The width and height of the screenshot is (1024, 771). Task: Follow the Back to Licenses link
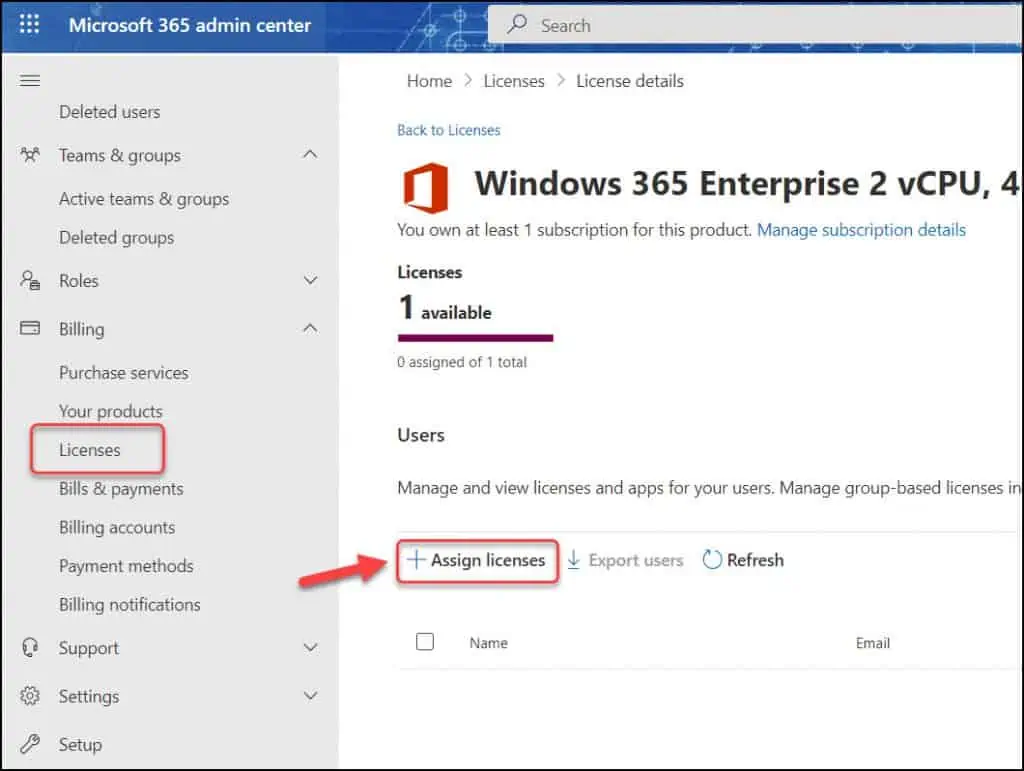point(449,130)
